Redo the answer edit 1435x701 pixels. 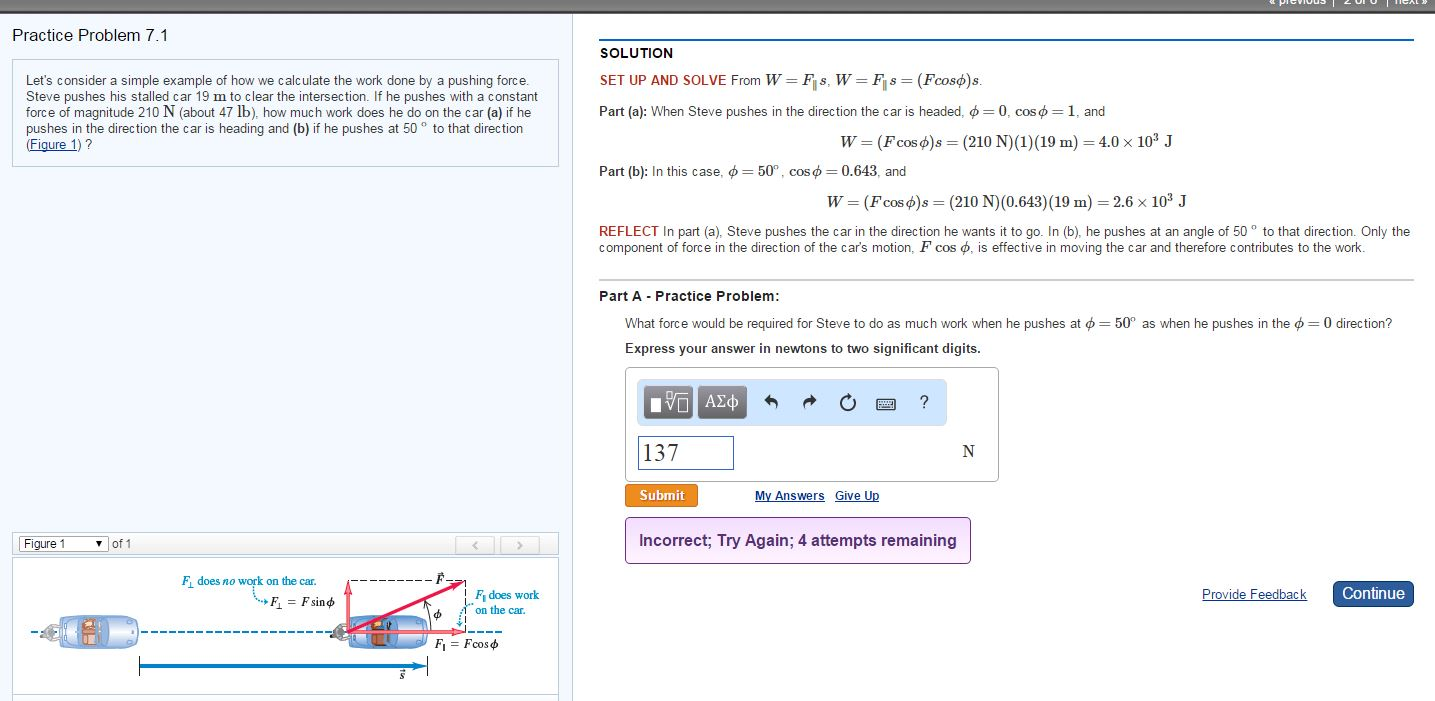[x=808, y=401]
